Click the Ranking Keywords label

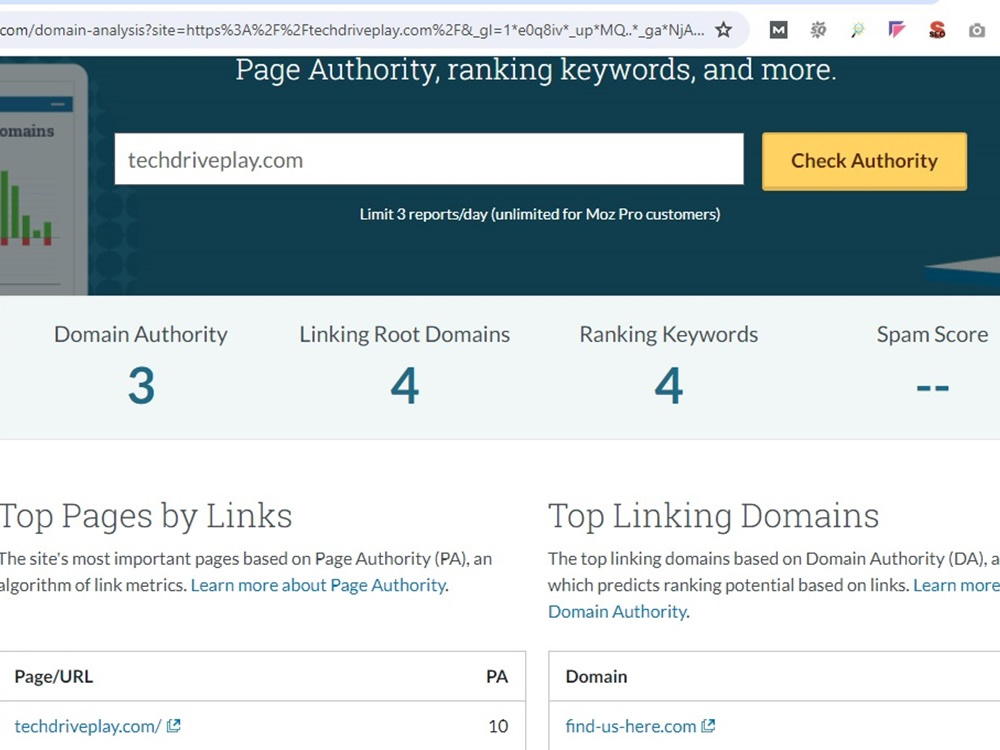tap(668, 335)
